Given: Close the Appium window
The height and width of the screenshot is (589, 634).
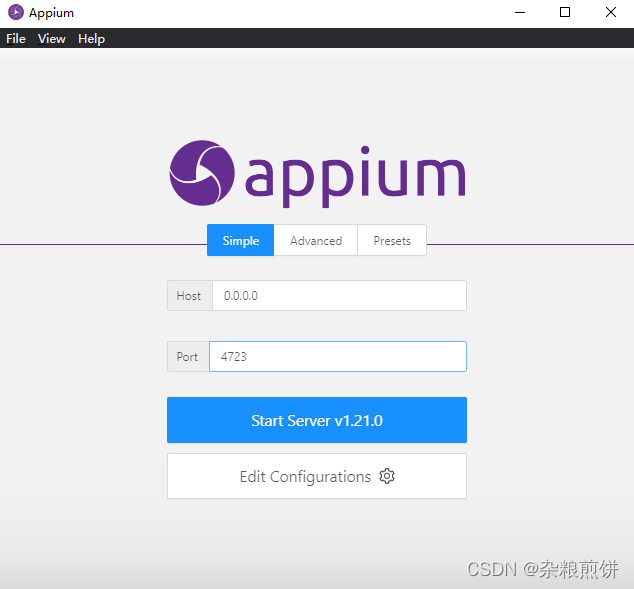Looking at the screenshot, I should pyautogui.click(x=611, y=13).
